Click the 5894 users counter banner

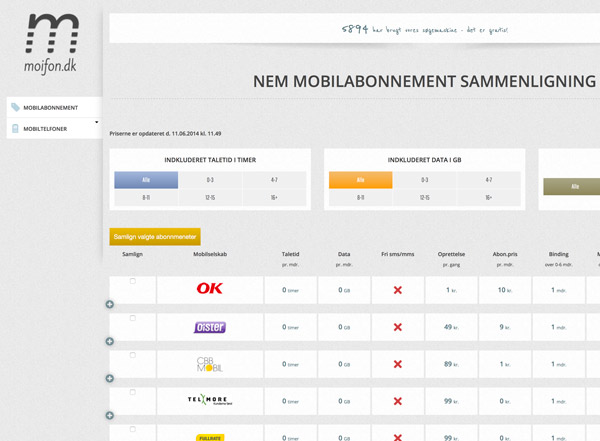point(425,29)
